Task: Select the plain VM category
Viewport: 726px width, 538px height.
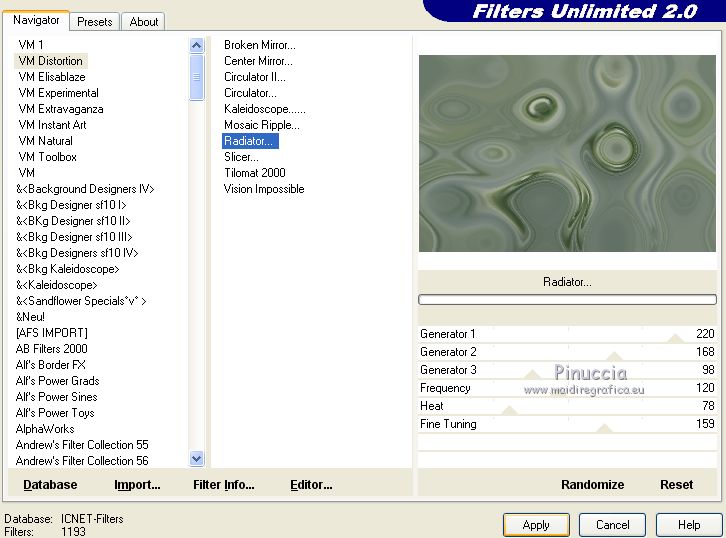Action: [x=26, y=173]
